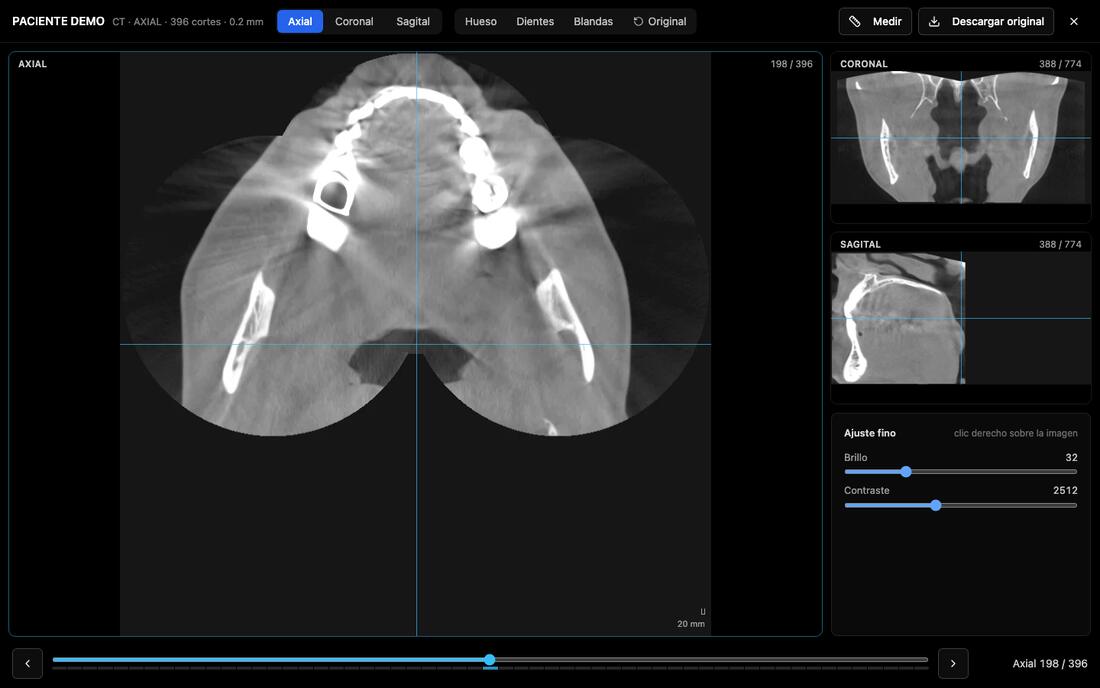Switch to the Coronal view tab
The image size is (1100, 688).
[x=354, y=22]
